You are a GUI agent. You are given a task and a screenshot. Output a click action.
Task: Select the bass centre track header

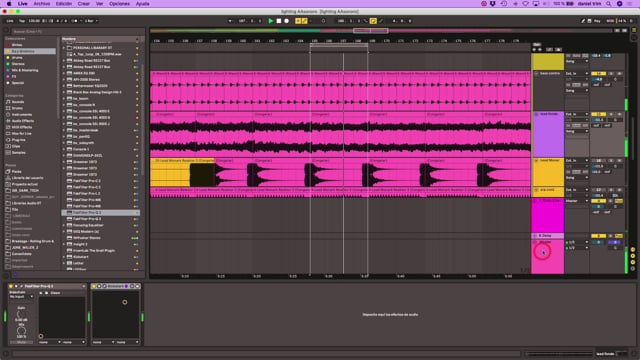pos(548,90)
